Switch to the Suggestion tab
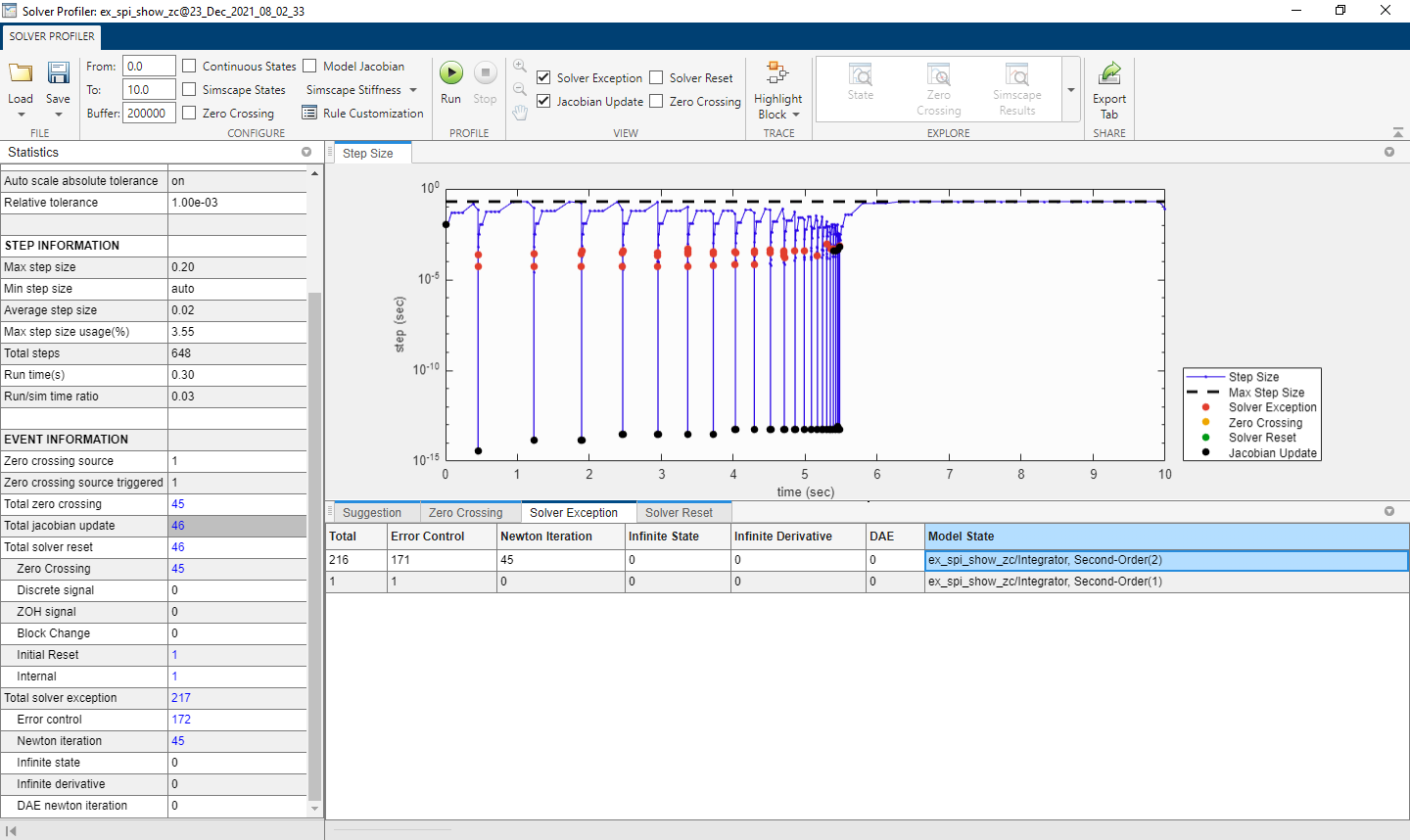 tap(372, 513)
